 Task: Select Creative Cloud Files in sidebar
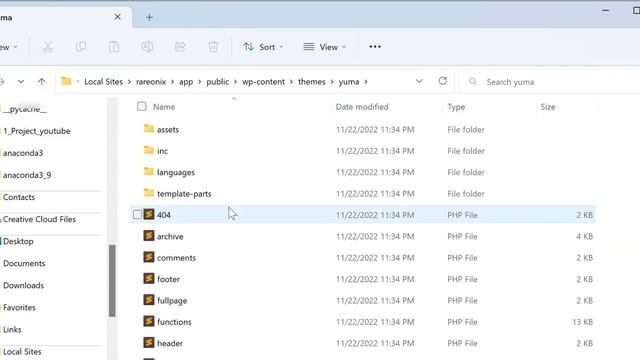click(x=39, y=219)
